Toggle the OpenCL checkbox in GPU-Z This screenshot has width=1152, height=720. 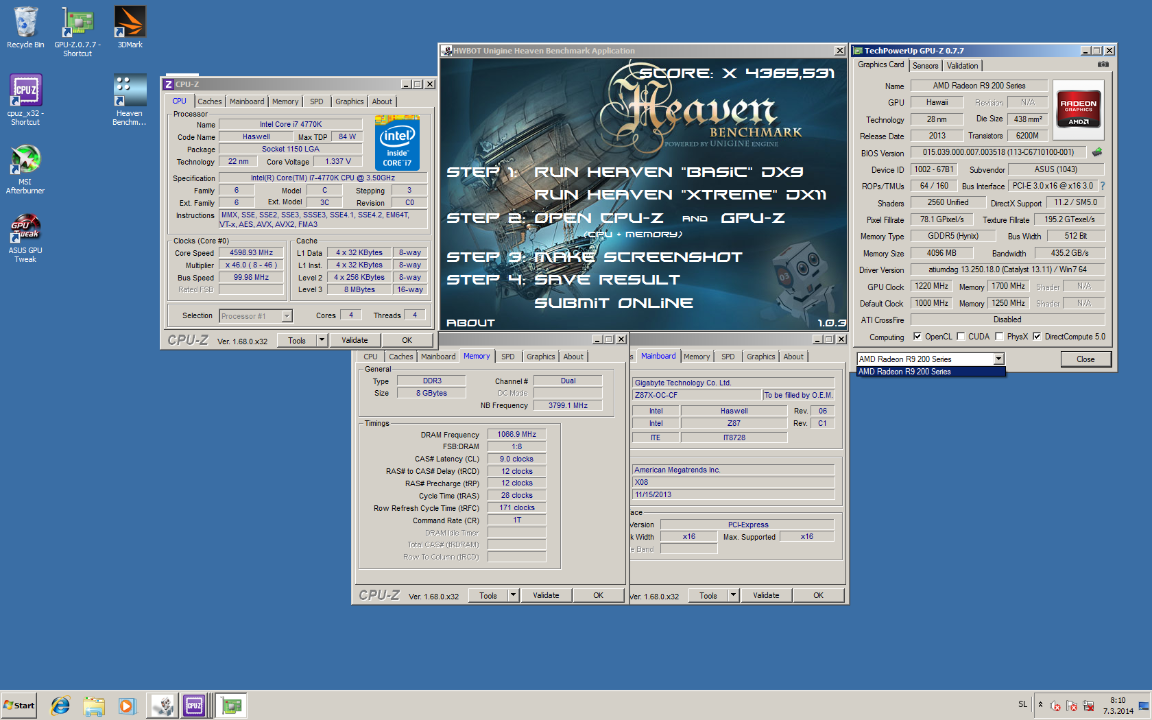(917, 336)
